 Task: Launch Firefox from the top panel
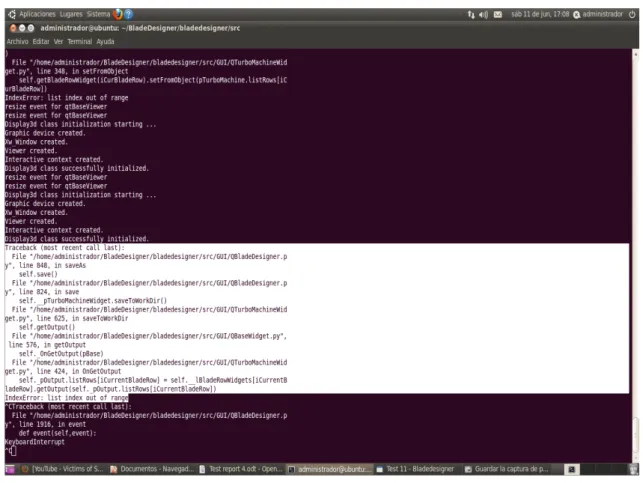(x=118, y=14)
